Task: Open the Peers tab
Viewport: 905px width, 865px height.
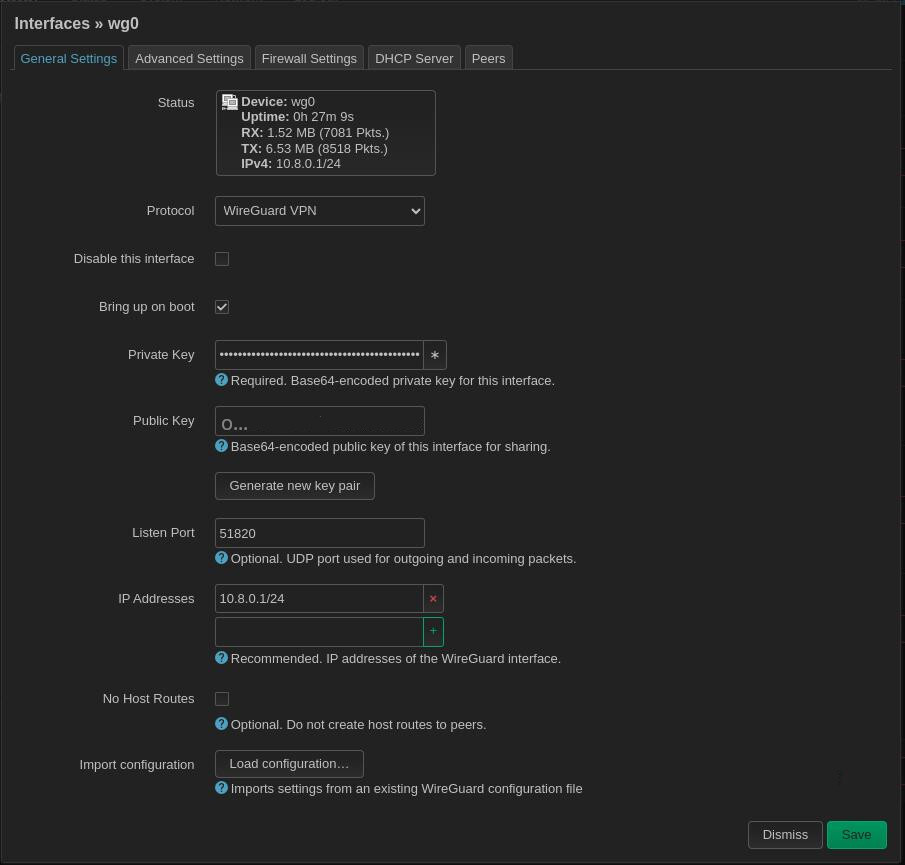Action: (488, 58)
